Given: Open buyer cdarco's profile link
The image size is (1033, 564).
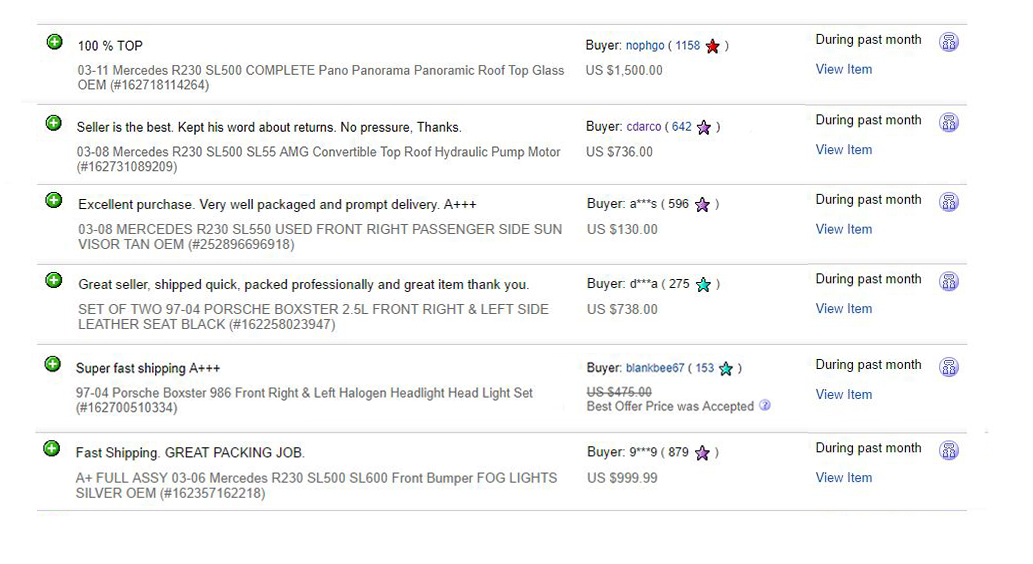Looking at the screenshot, I should tap(644, 127).
